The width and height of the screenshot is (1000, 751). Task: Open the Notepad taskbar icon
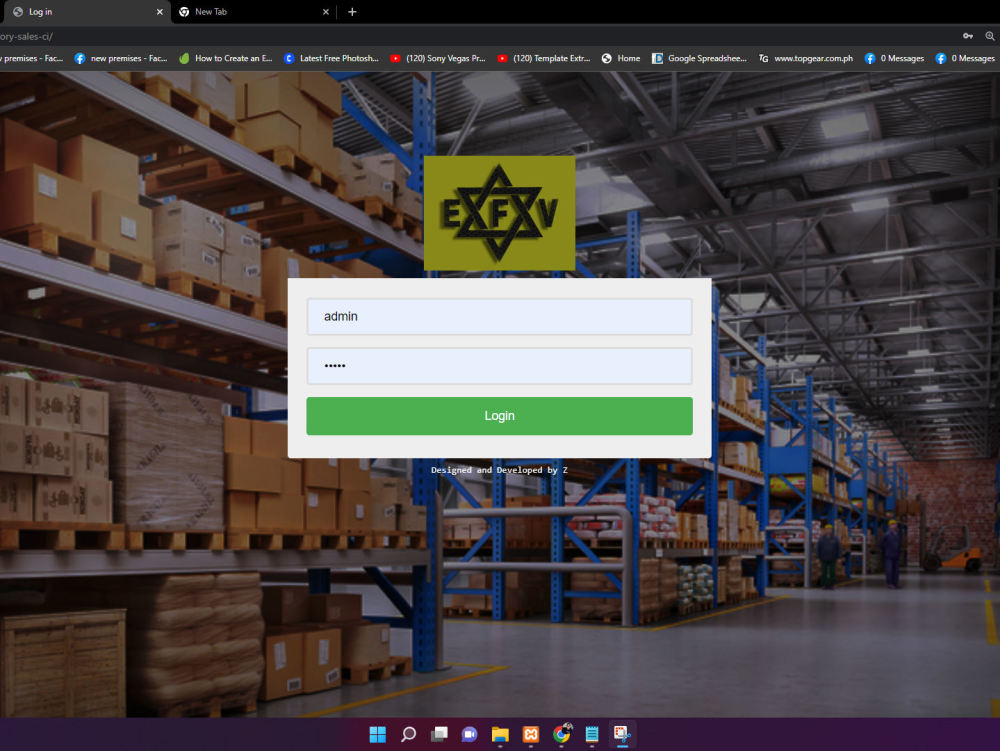pos(592,734)
